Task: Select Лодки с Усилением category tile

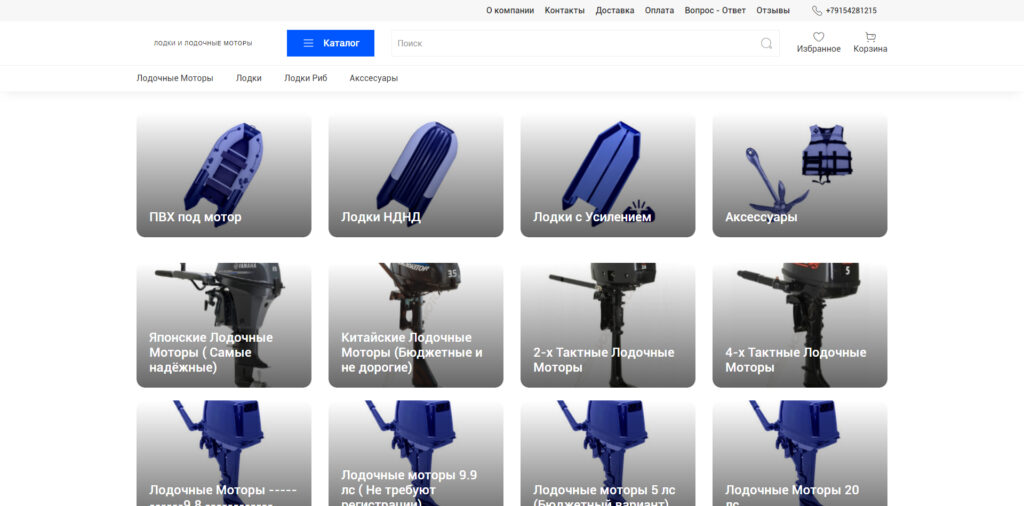Action: click(x=608, y=176)
